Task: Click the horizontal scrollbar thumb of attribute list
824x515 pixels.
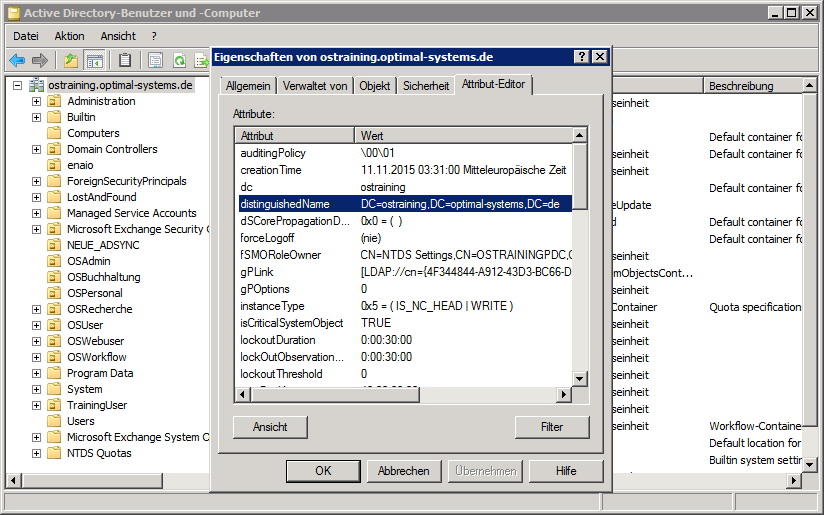Action: [x=336, y=394]
